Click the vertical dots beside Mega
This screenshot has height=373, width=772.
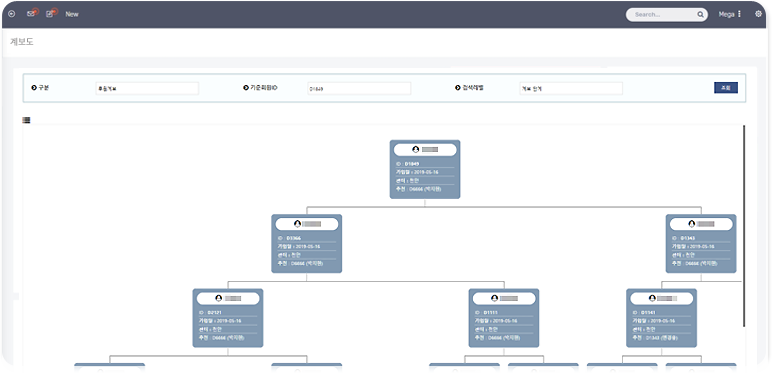(x=739, y=14)
